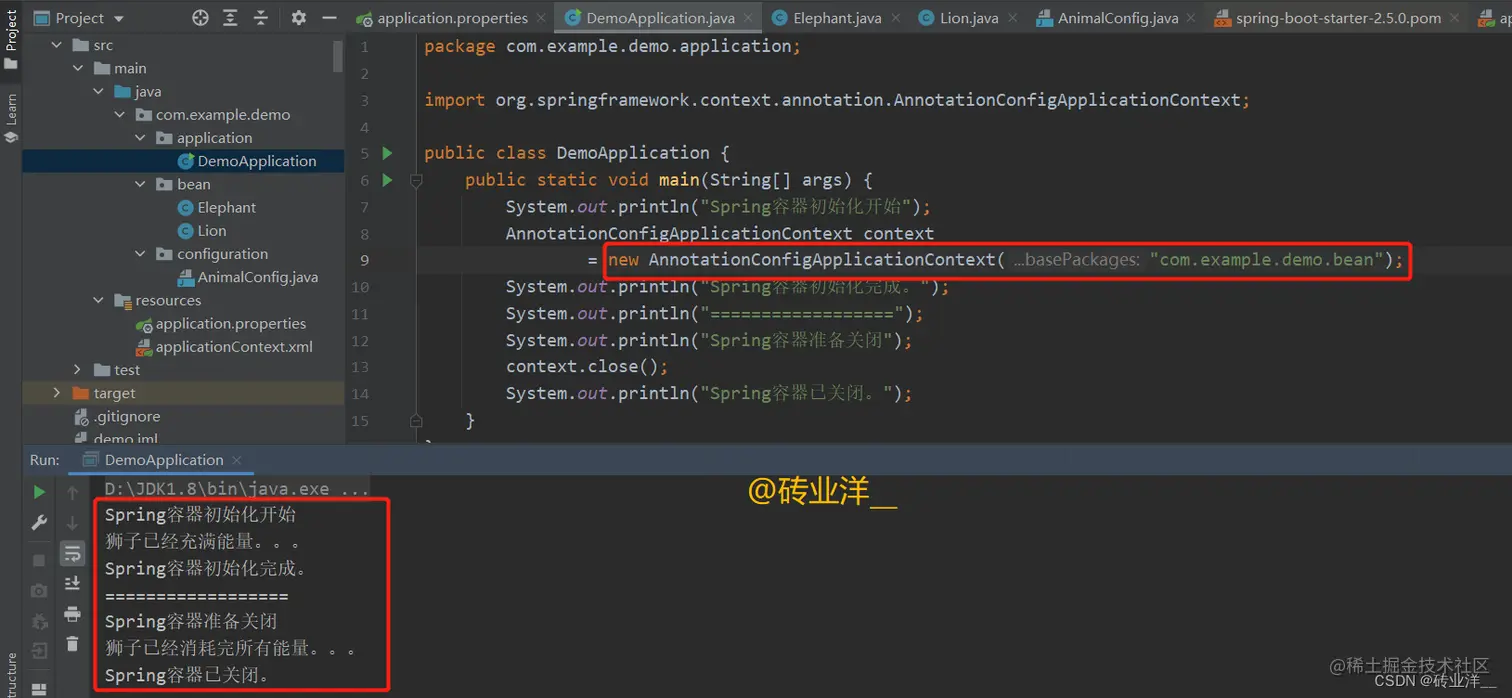Image resolution: width=1512 pixels, height=698 pixels.
Task: Click the up stack trace arrow
Action: click(x=72, y=492)
